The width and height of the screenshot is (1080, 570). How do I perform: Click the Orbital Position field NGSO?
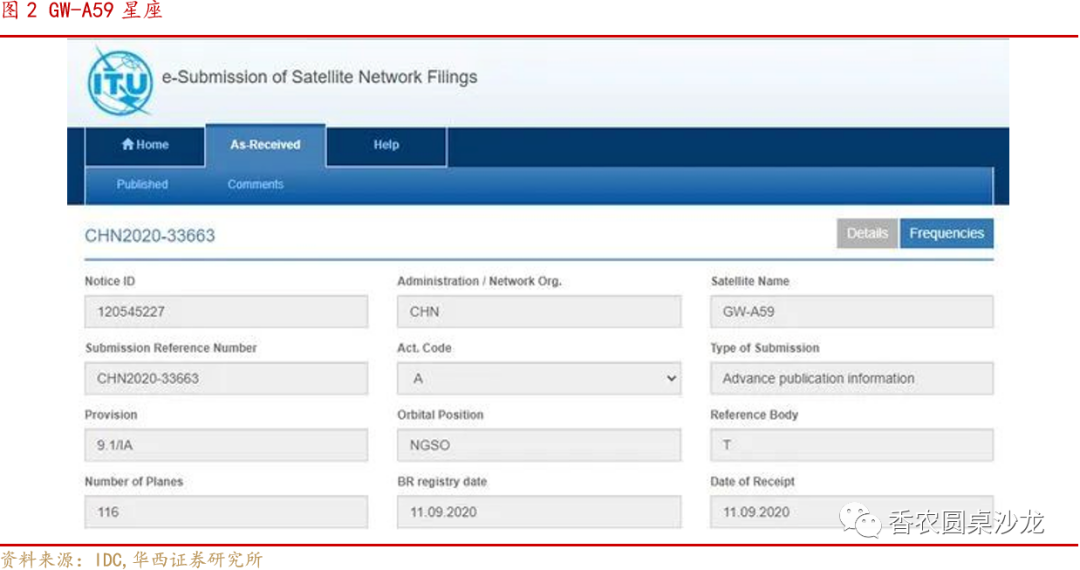tap(539, 445)
